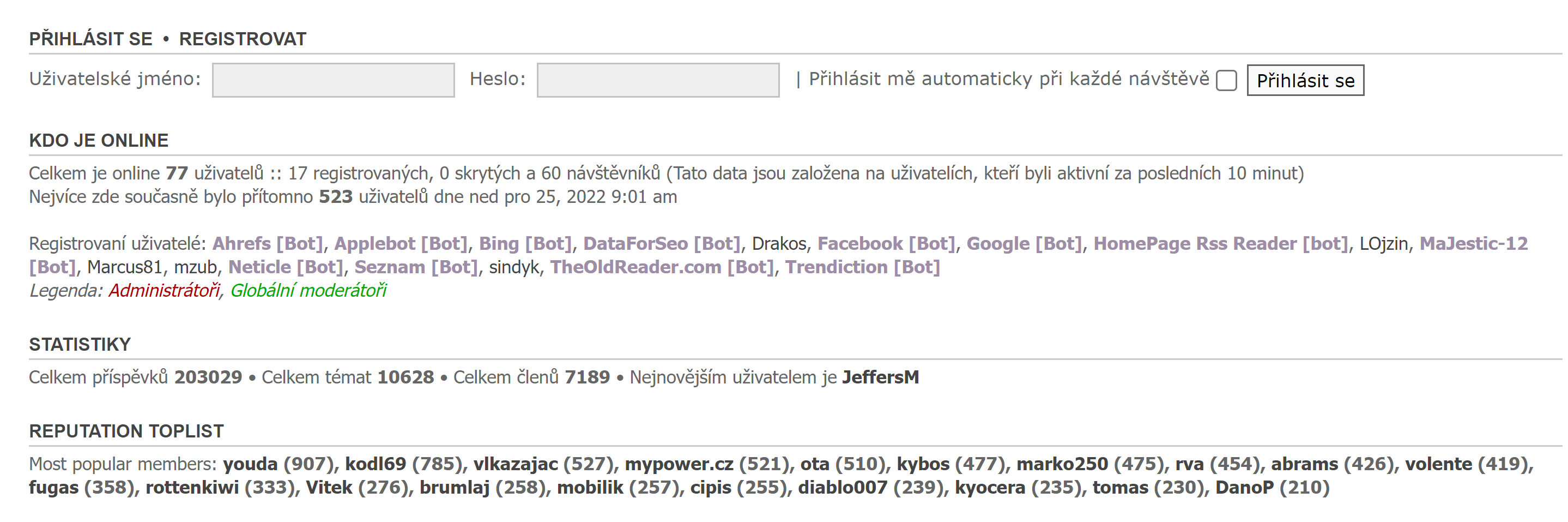Open the DanoP member profile
The width and height of the screenshot is (1568, 522).
click(x=1244, y=488)
